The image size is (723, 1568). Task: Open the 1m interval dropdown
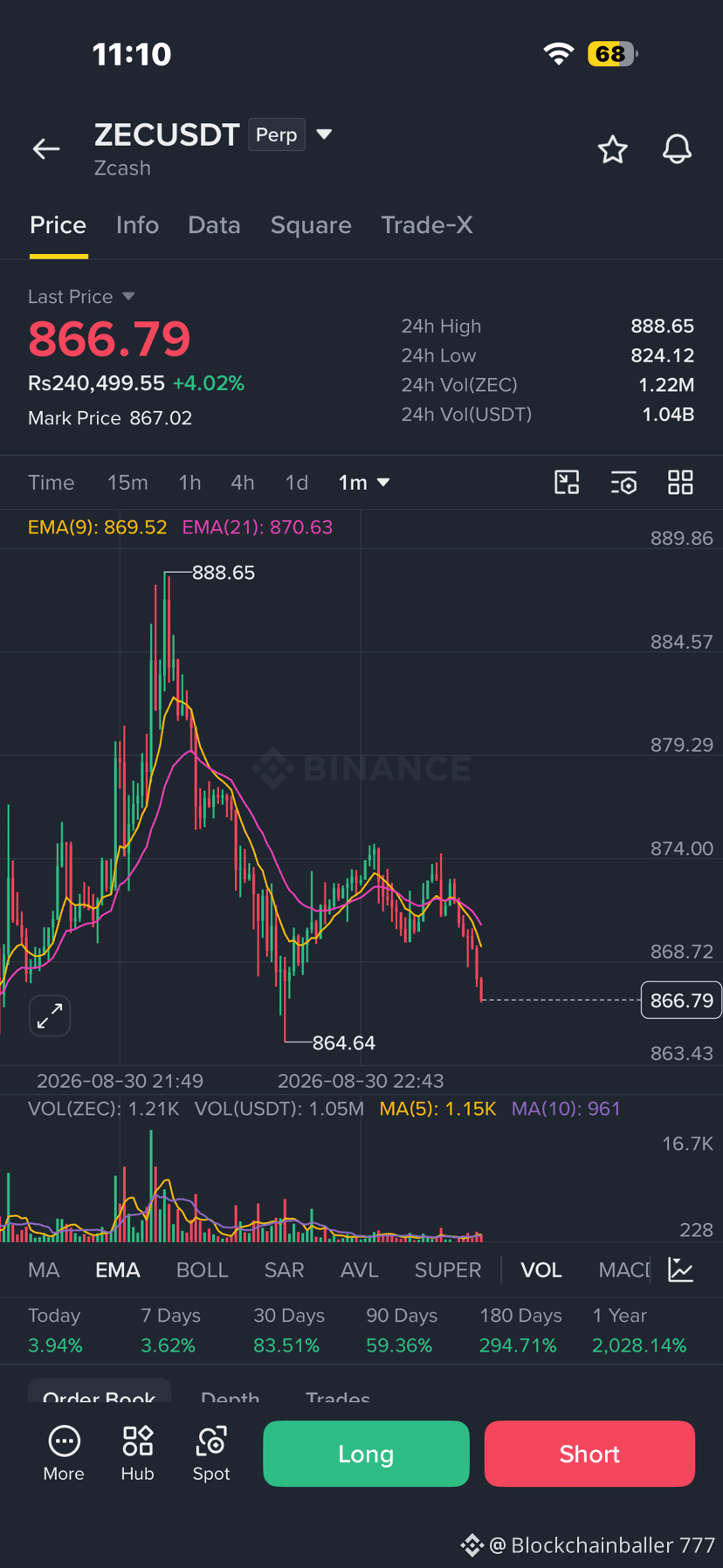[364, 483]
